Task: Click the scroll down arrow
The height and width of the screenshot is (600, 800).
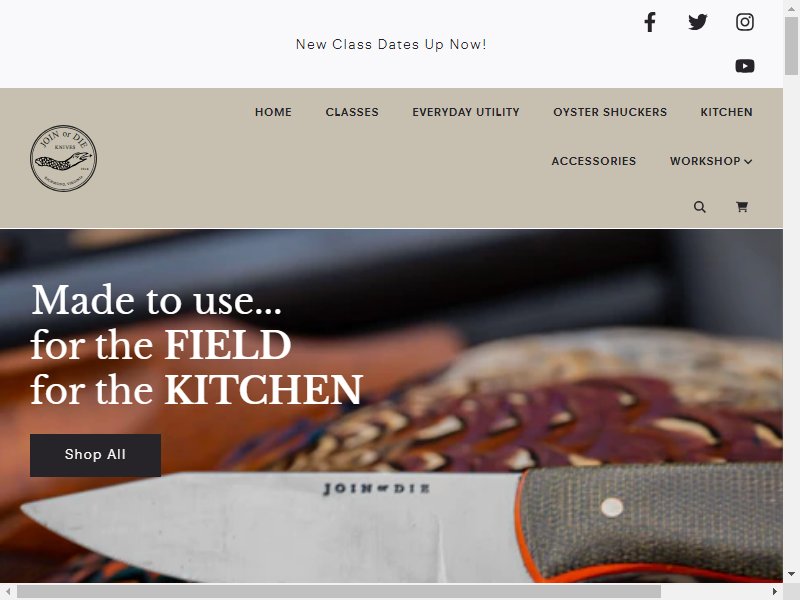Action: [x=791, y=574]
